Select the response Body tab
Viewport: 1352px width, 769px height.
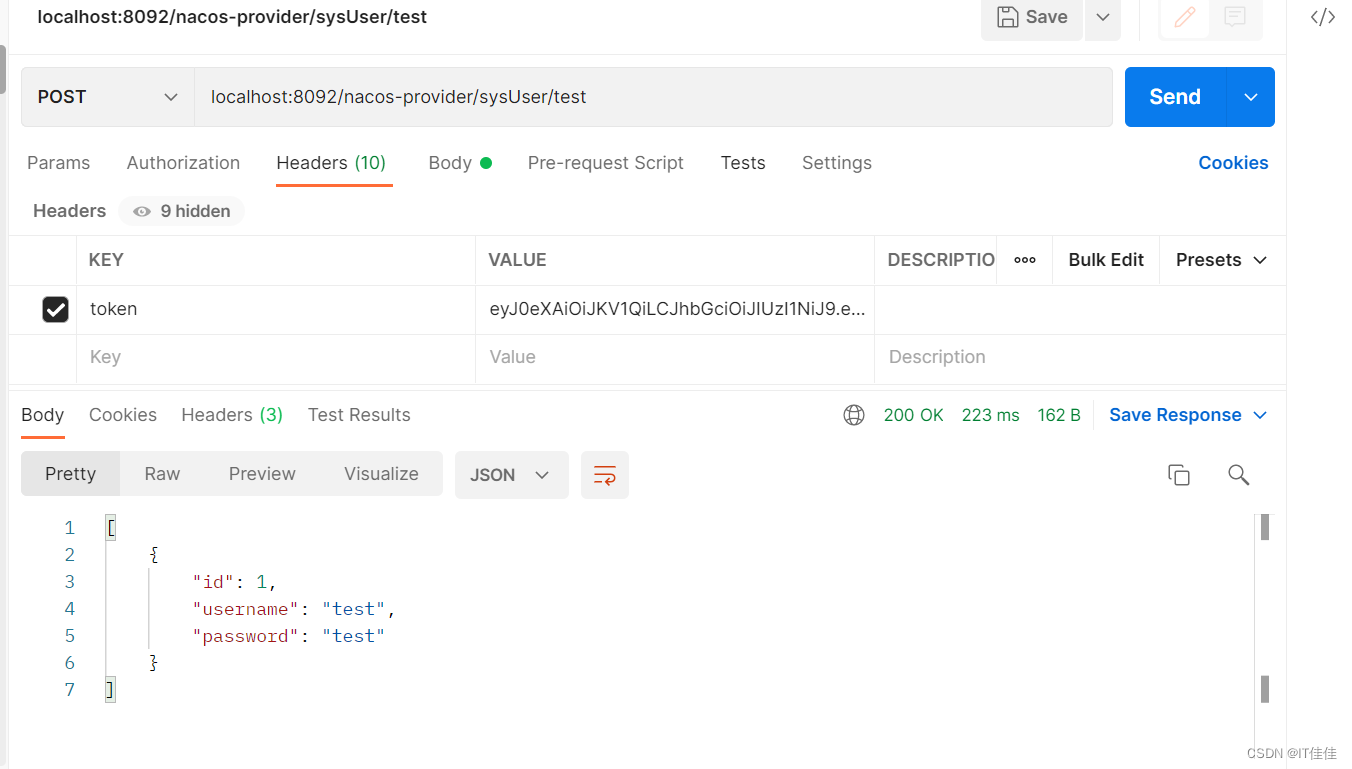tap(42, 415)
